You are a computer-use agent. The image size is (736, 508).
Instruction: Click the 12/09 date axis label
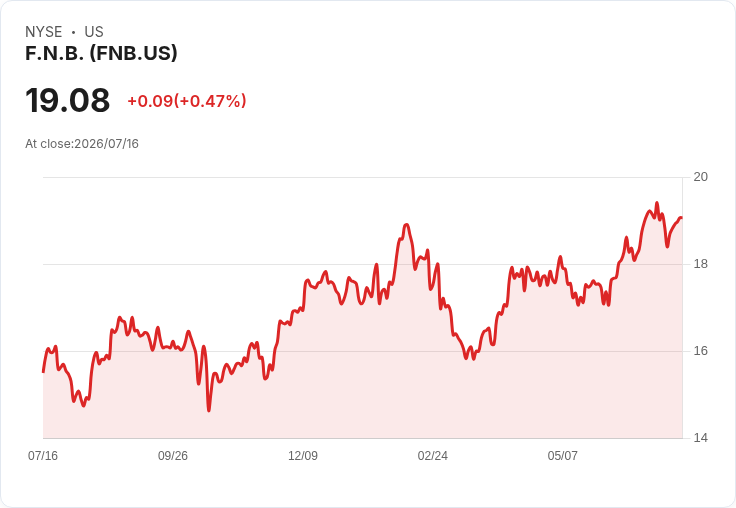pos(303,455)
